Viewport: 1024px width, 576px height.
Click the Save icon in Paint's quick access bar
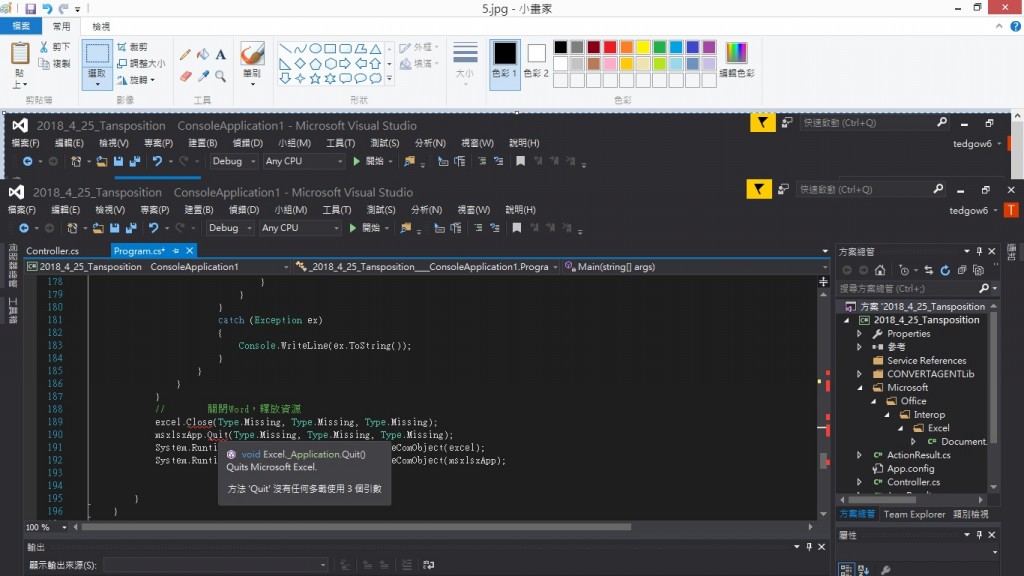30,8
